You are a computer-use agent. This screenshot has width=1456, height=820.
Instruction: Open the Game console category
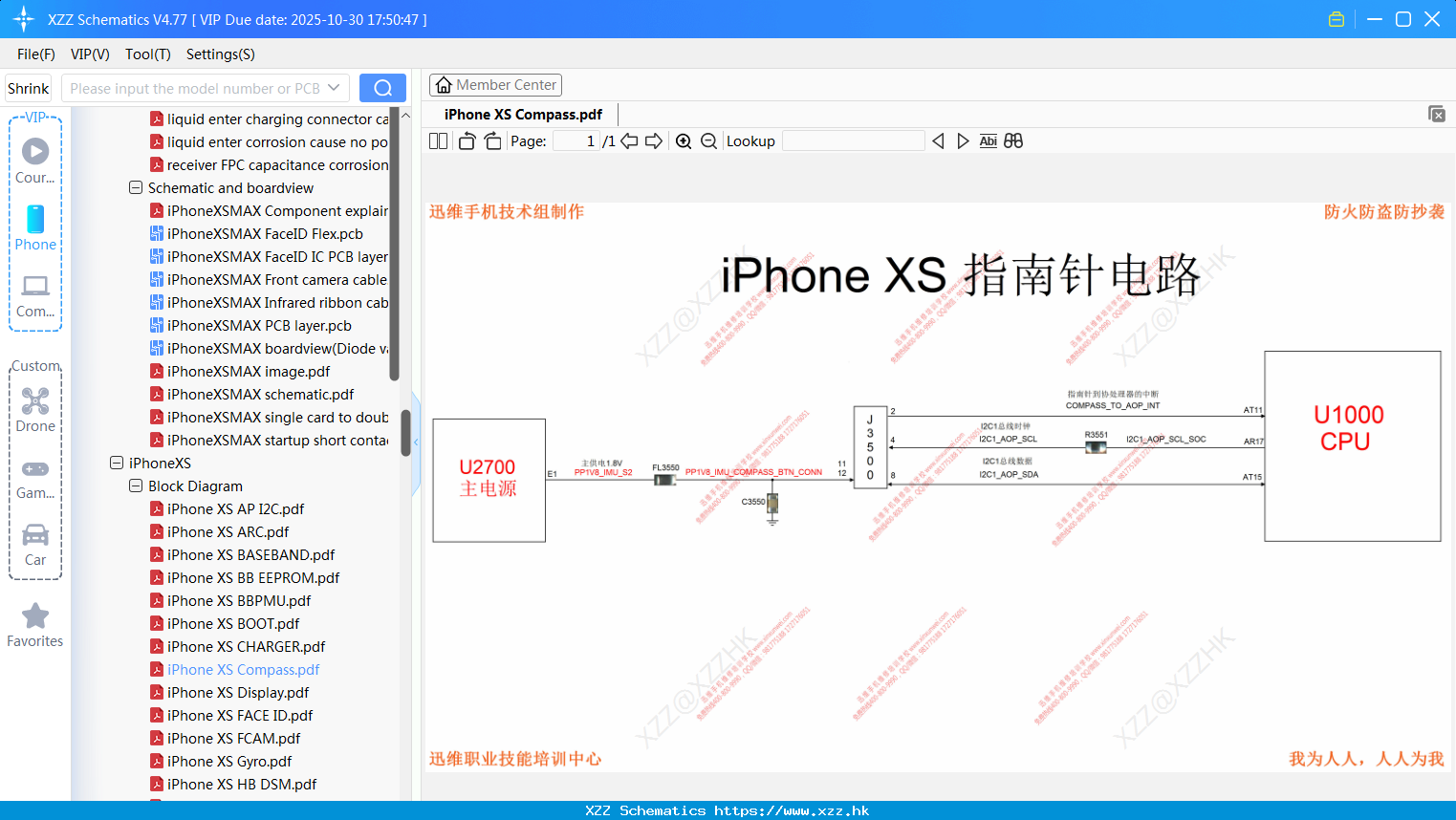point(35,478)
